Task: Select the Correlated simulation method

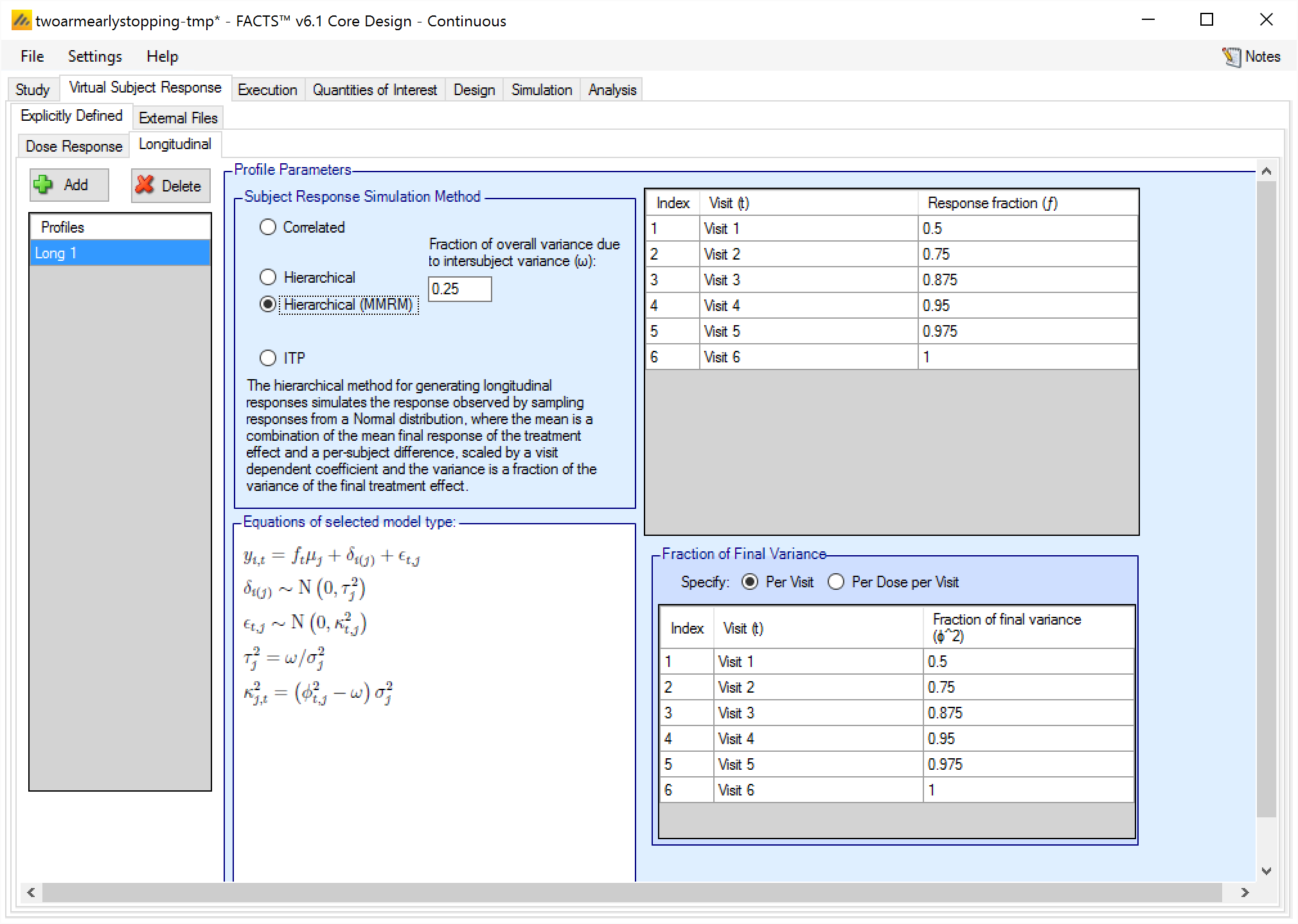Action: [268, 227]
